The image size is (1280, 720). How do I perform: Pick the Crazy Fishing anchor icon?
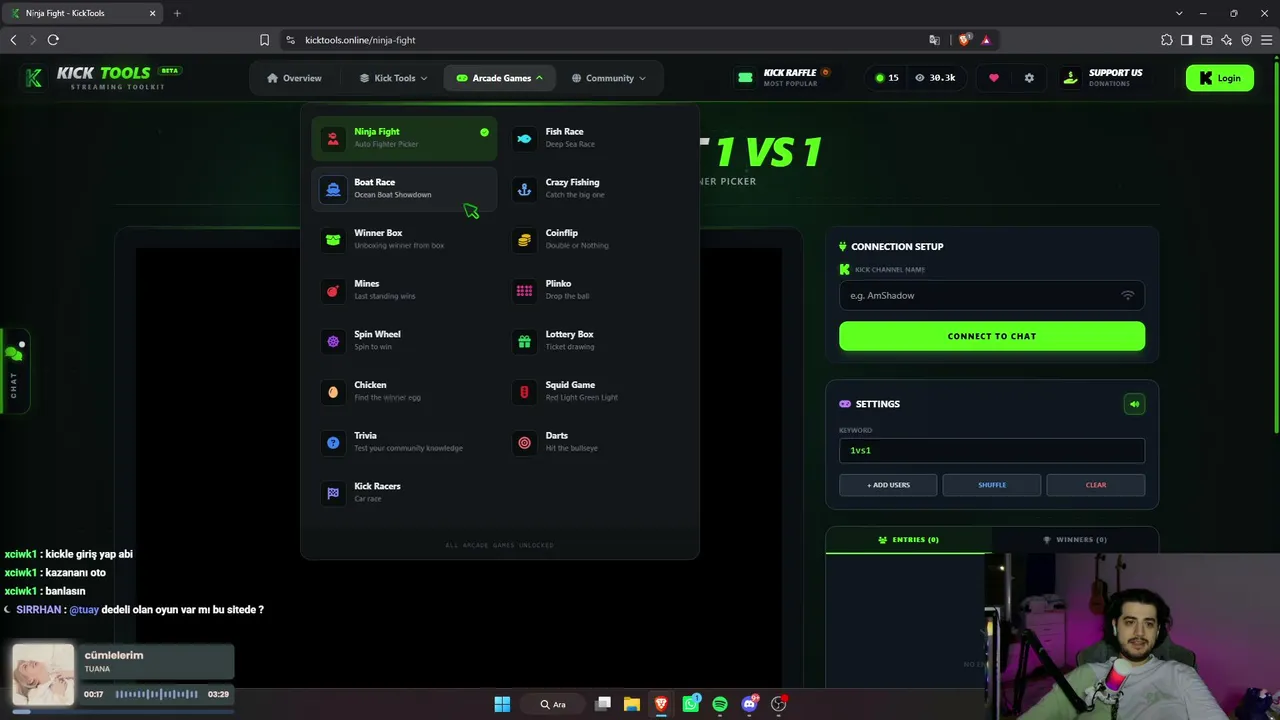524,189
